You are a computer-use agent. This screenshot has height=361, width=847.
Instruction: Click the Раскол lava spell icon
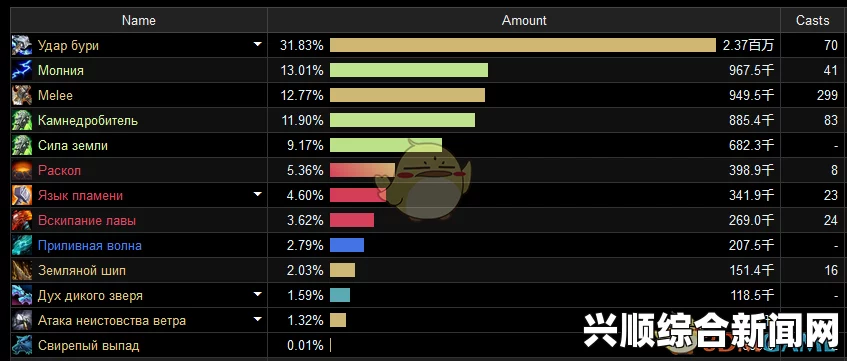click(22, 170)
